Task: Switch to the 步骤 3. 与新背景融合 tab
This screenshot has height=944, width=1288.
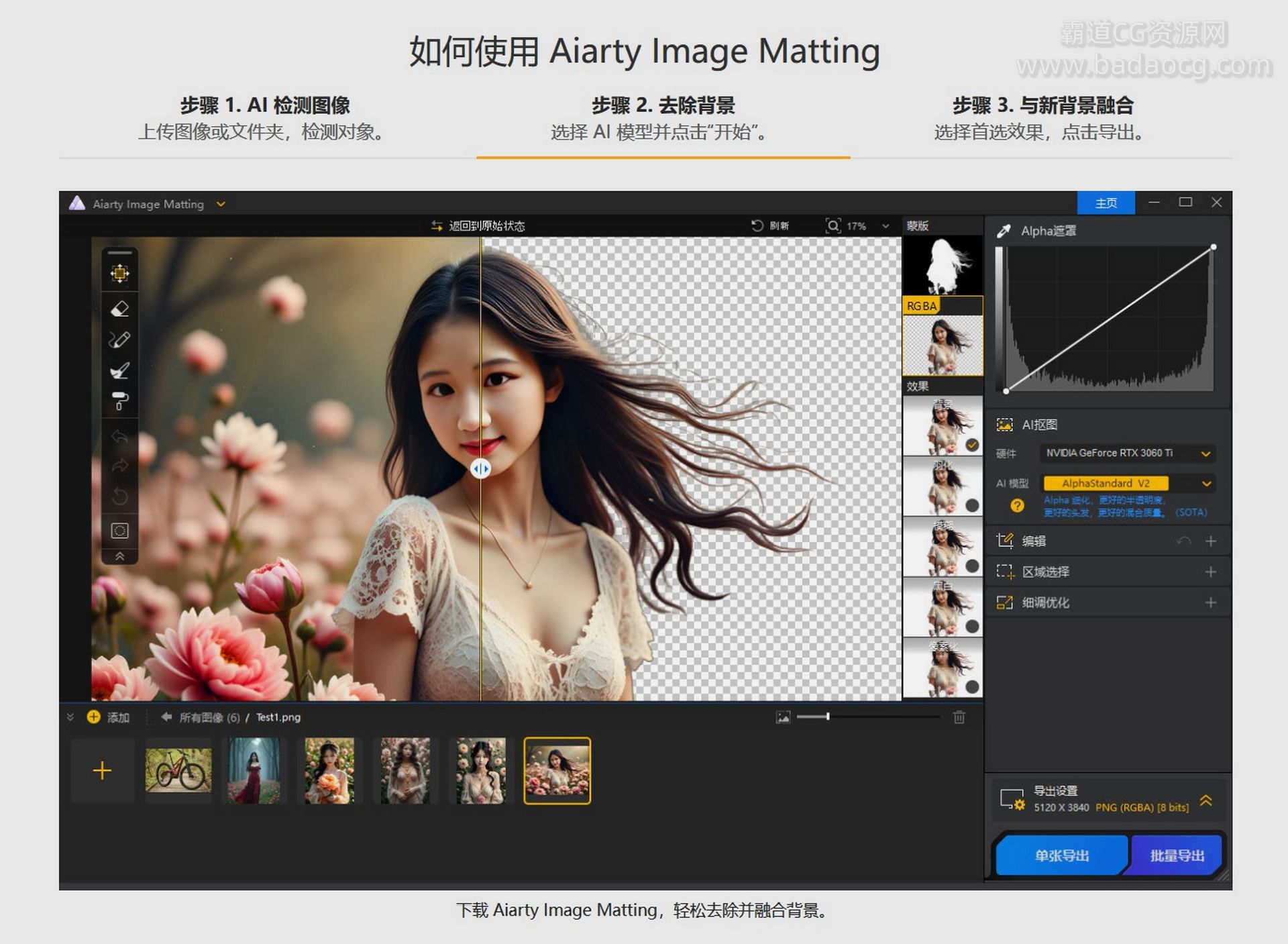Action: click(x=1042, y=118)
